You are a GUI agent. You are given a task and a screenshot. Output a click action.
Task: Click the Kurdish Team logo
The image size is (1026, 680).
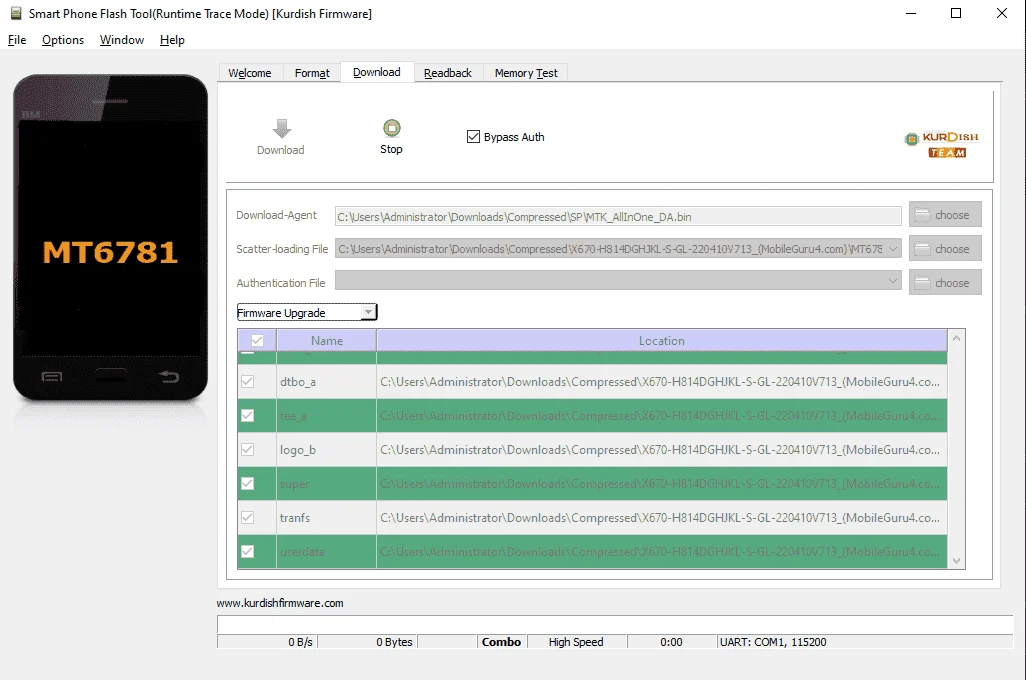pos(942,145)
